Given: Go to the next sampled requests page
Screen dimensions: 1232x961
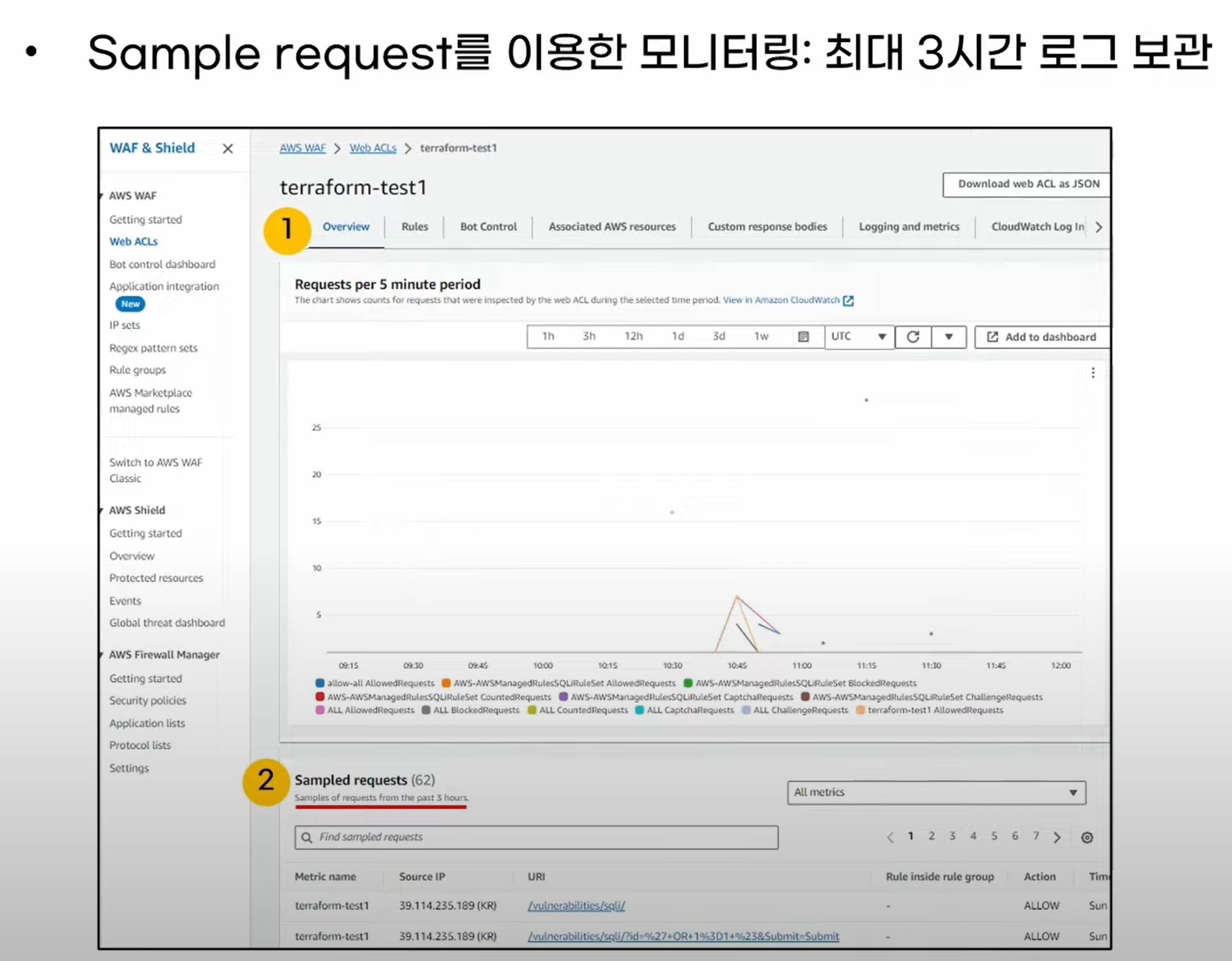Looking at the screenshot, I should click(1057, 838).
